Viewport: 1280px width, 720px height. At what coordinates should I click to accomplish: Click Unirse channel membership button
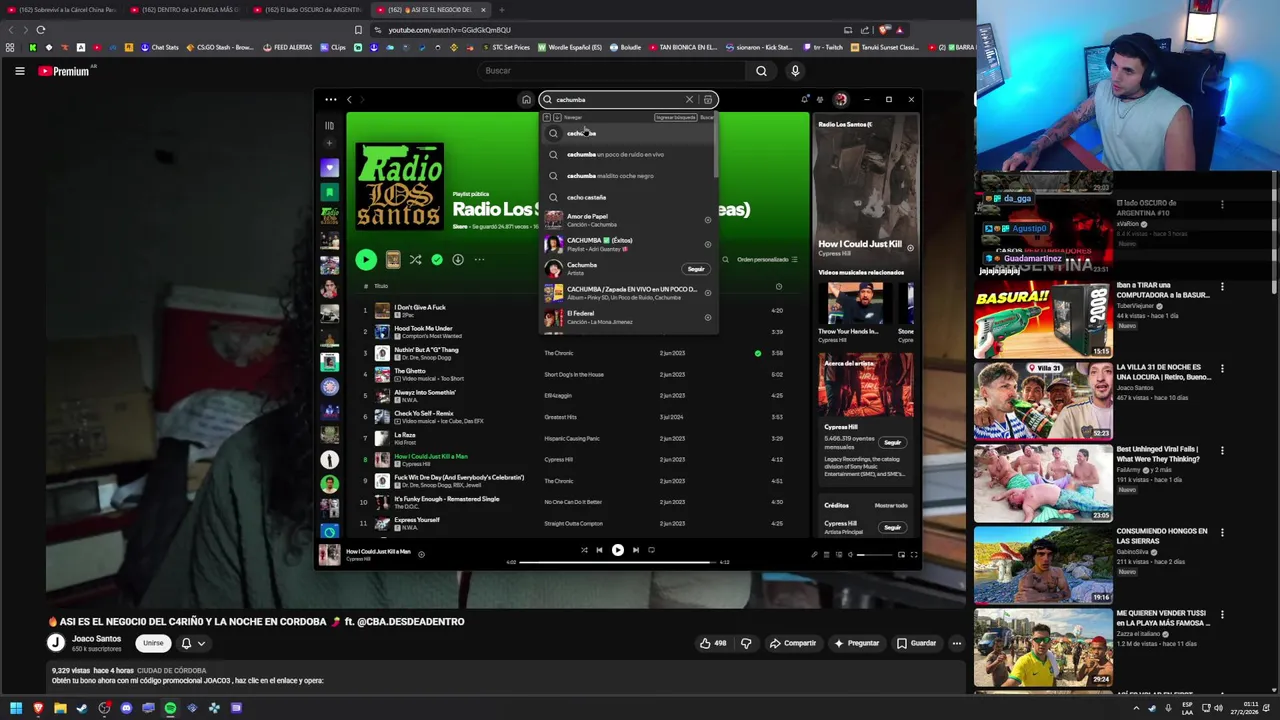coord(153,643)
